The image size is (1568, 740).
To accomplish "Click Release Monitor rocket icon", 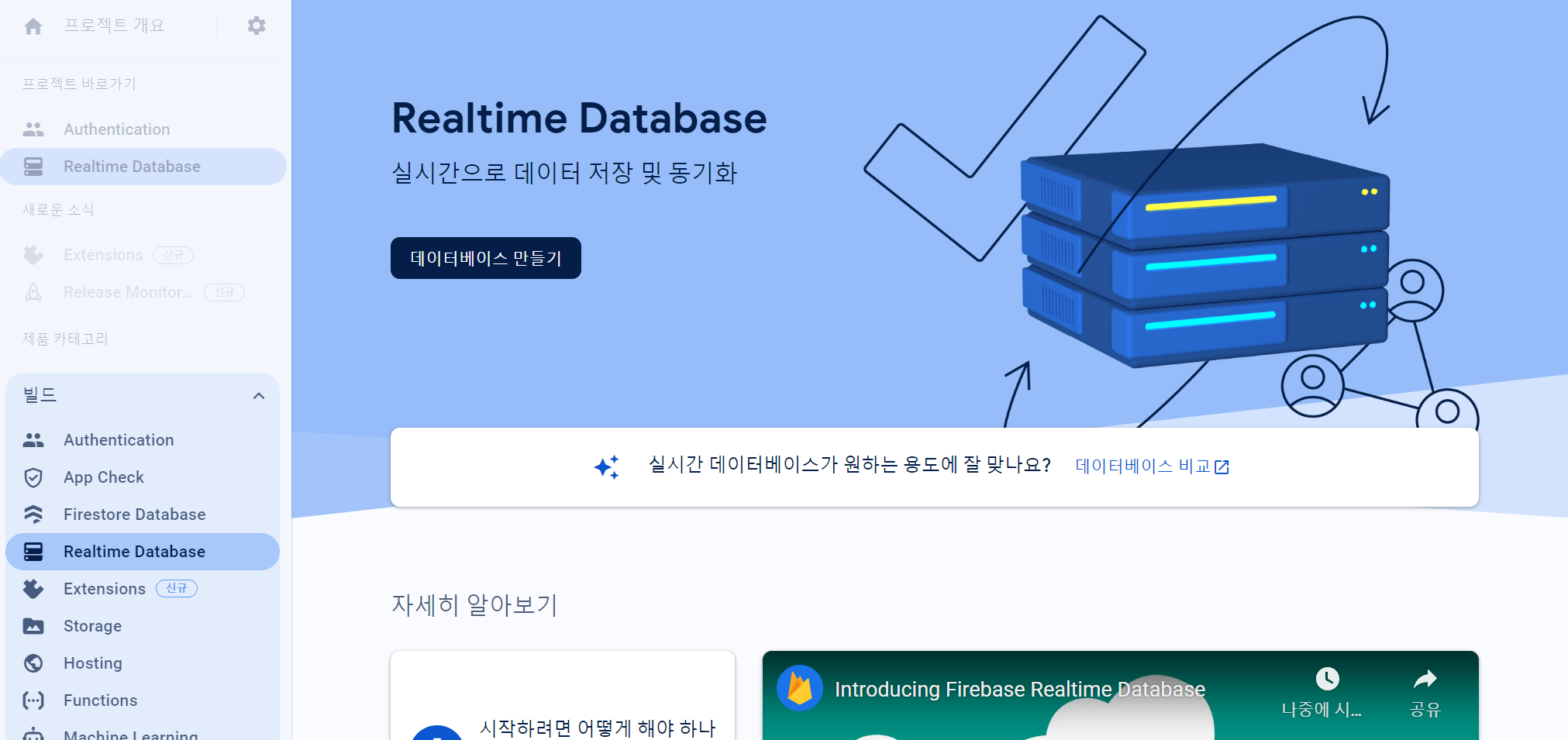I will click(33, 292).
